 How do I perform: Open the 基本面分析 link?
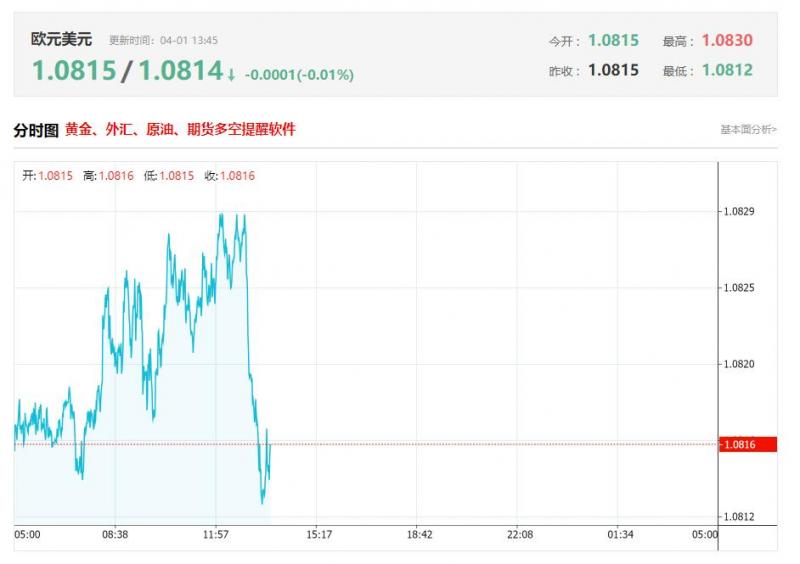748,130
